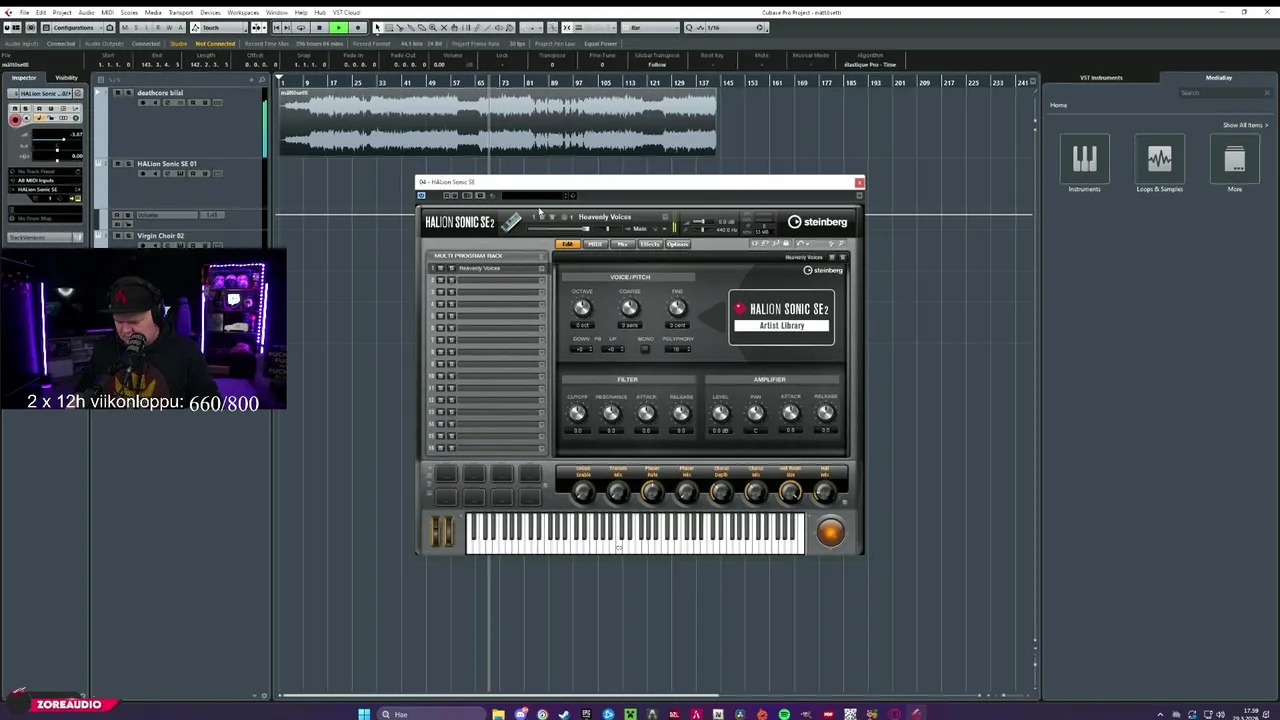
Task: Click the undo arrow in HALion toolbar
Action: 800,243
